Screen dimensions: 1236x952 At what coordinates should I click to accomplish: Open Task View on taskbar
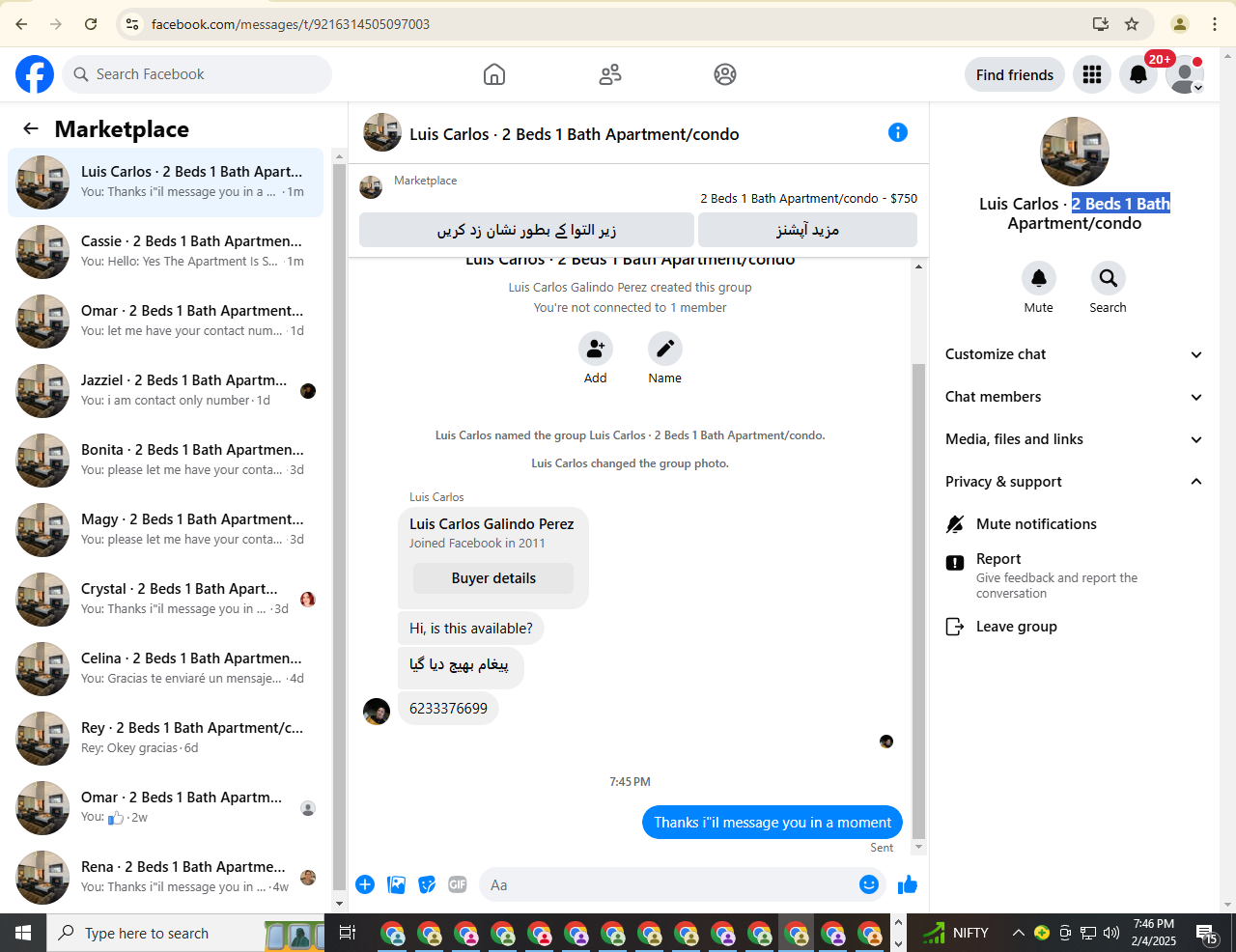pyautogui.click(x=348, y=933)
